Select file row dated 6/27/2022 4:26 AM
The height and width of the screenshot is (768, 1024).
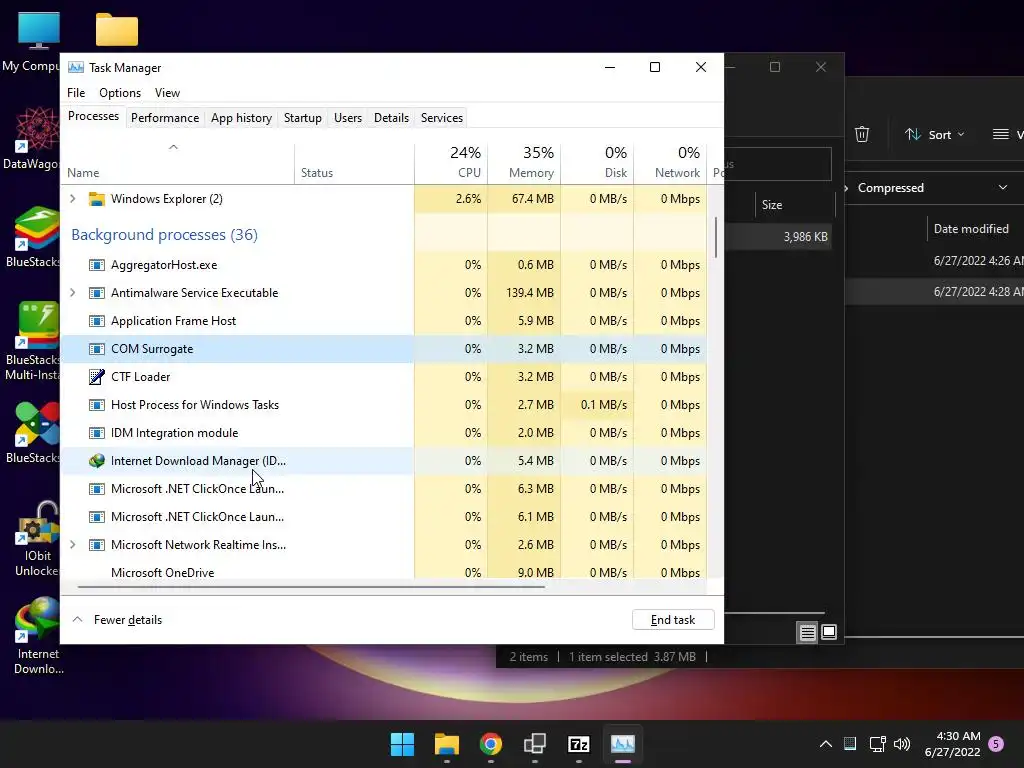pos(935,261)
